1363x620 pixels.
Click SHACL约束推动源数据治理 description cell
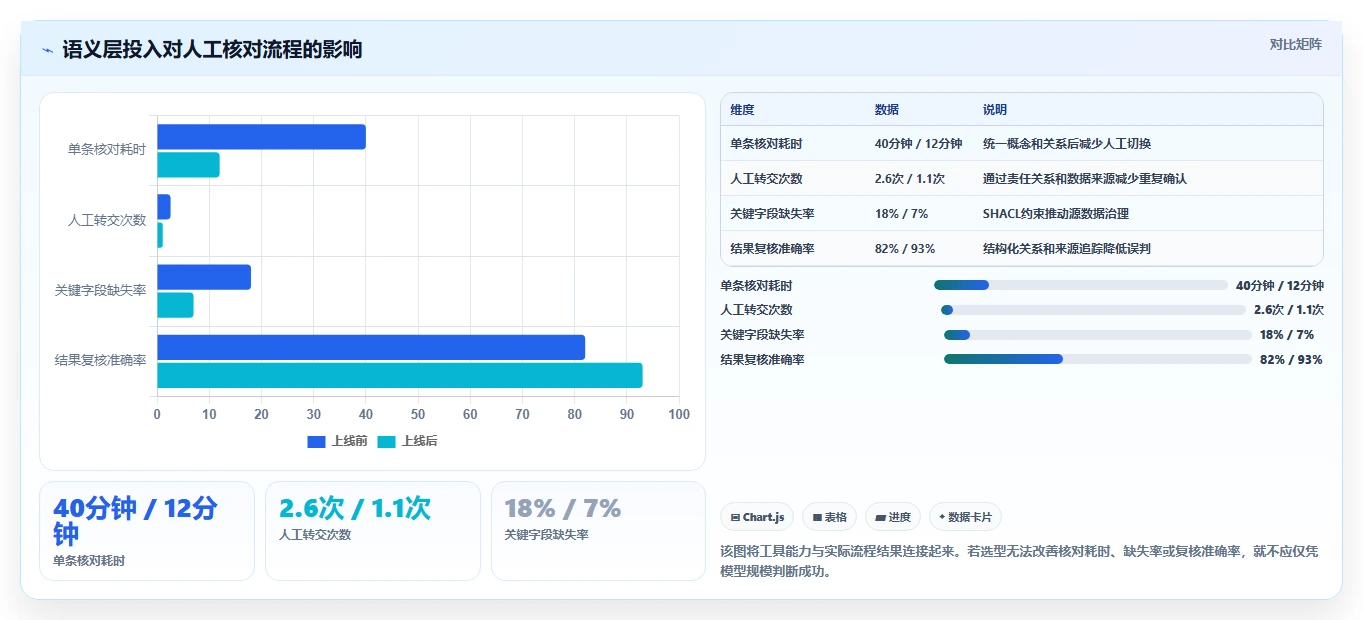click(1055, 214)
